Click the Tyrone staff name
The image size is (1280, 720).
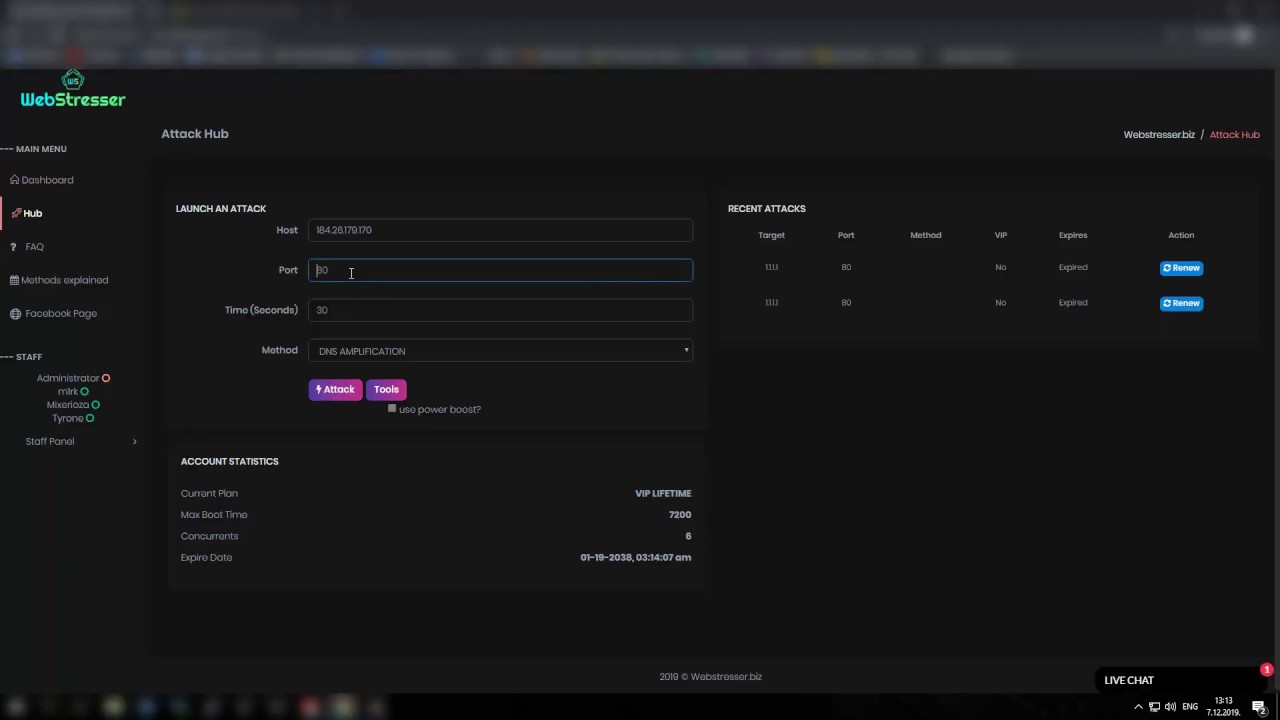(68, 418)
